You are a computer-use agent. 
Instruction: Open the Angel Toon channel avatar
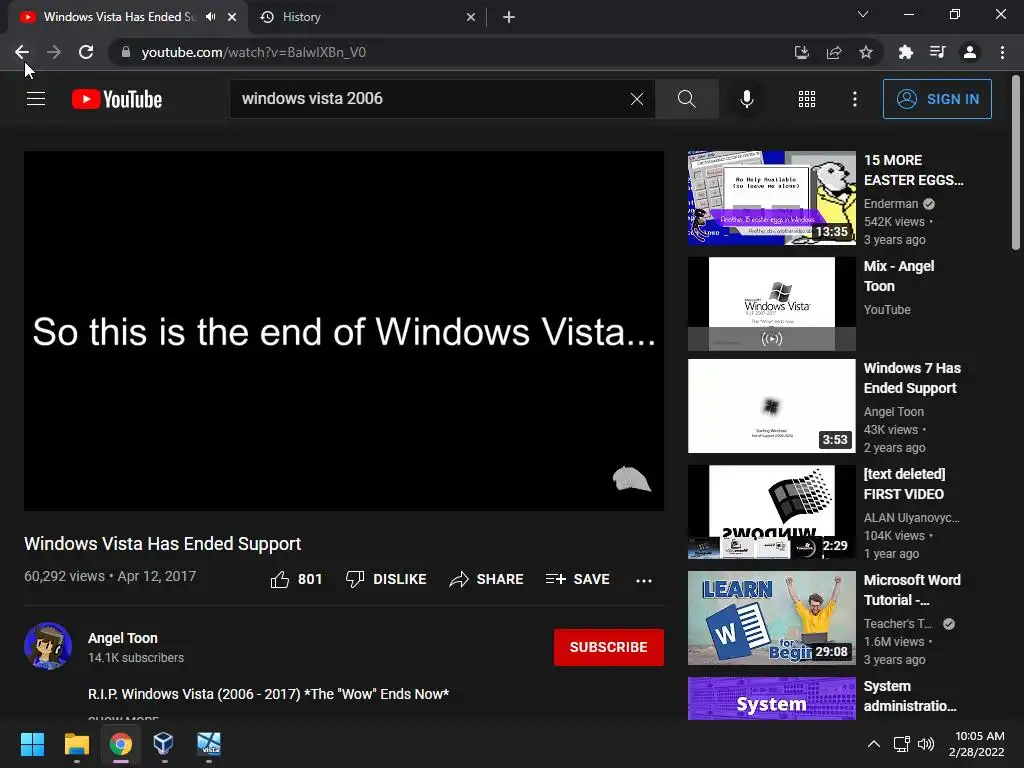tap(48, 647)
